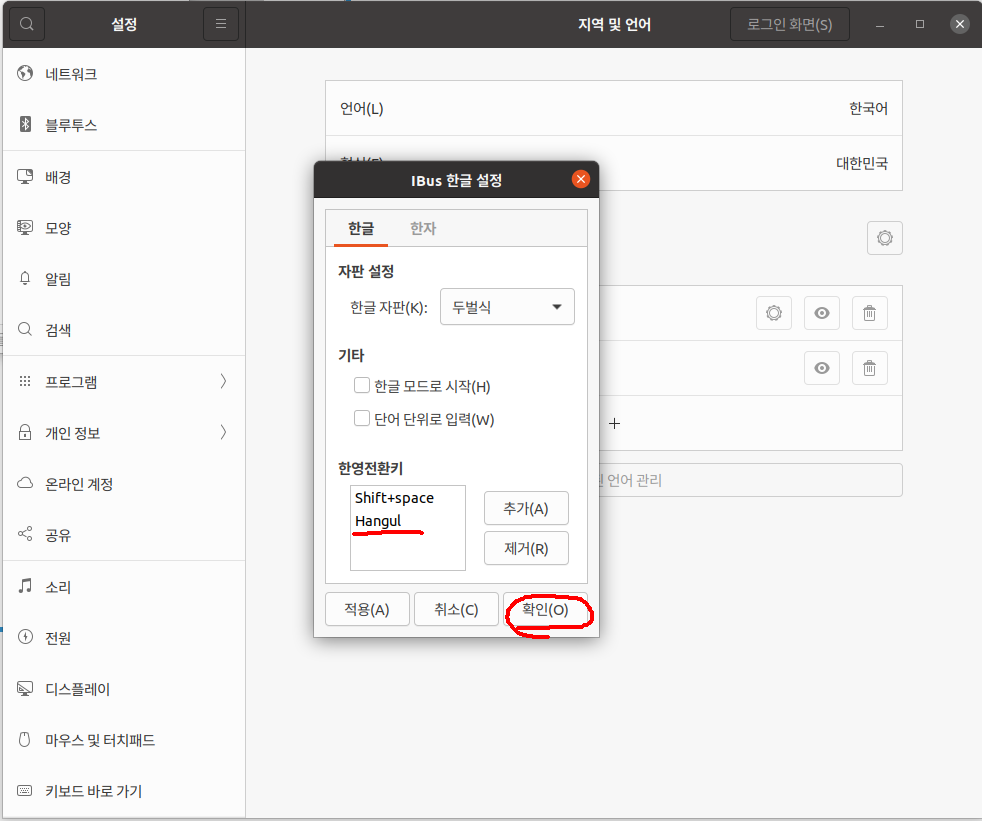Enable 단어 단위로 입력 checkbox
This screenshot has height=821, width=982.
coord(361,418)
